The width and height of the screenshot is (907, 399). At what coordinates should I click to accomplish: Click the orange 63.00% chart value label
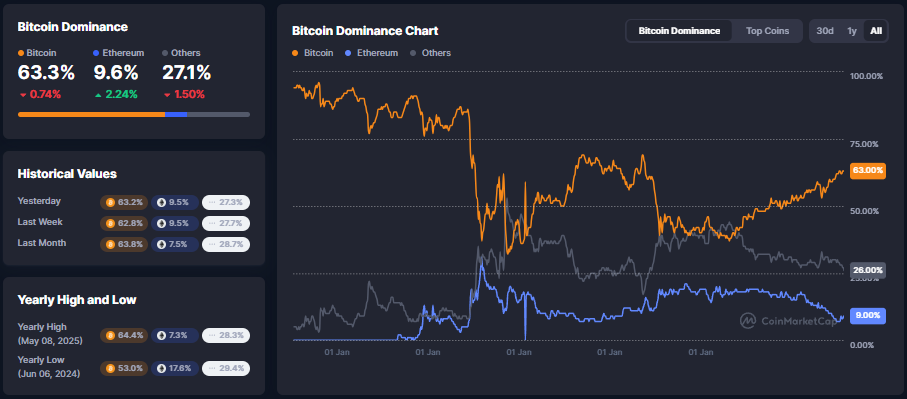867,171
